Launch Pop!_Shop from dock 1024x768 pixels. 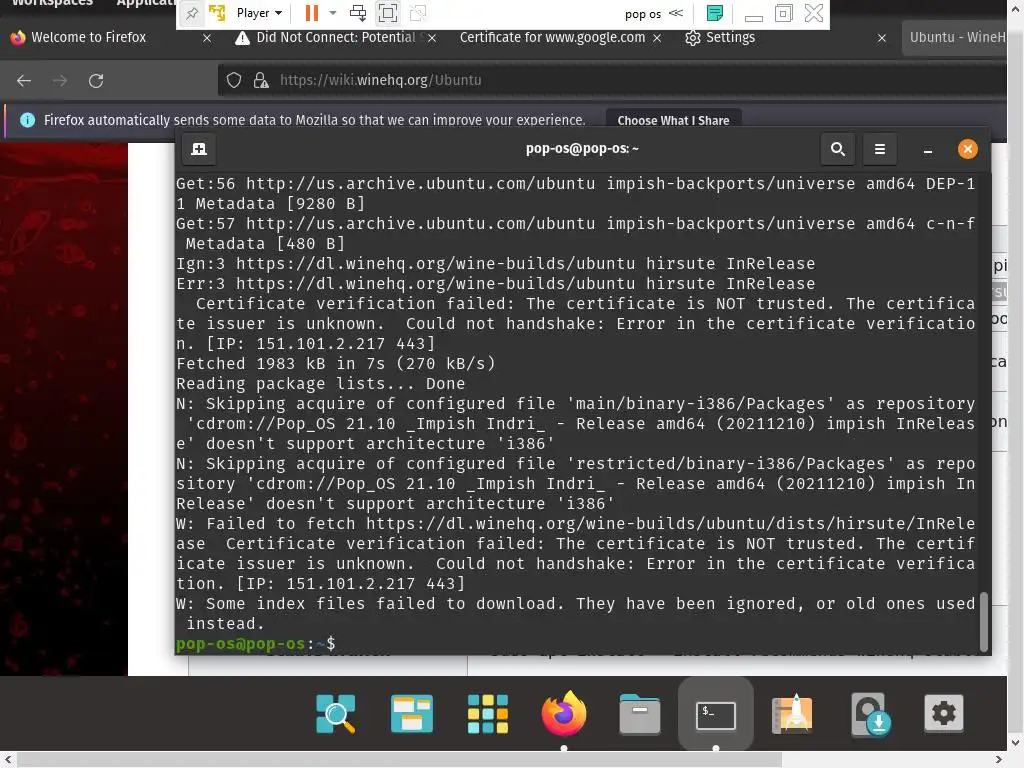[x=792, y=714]
